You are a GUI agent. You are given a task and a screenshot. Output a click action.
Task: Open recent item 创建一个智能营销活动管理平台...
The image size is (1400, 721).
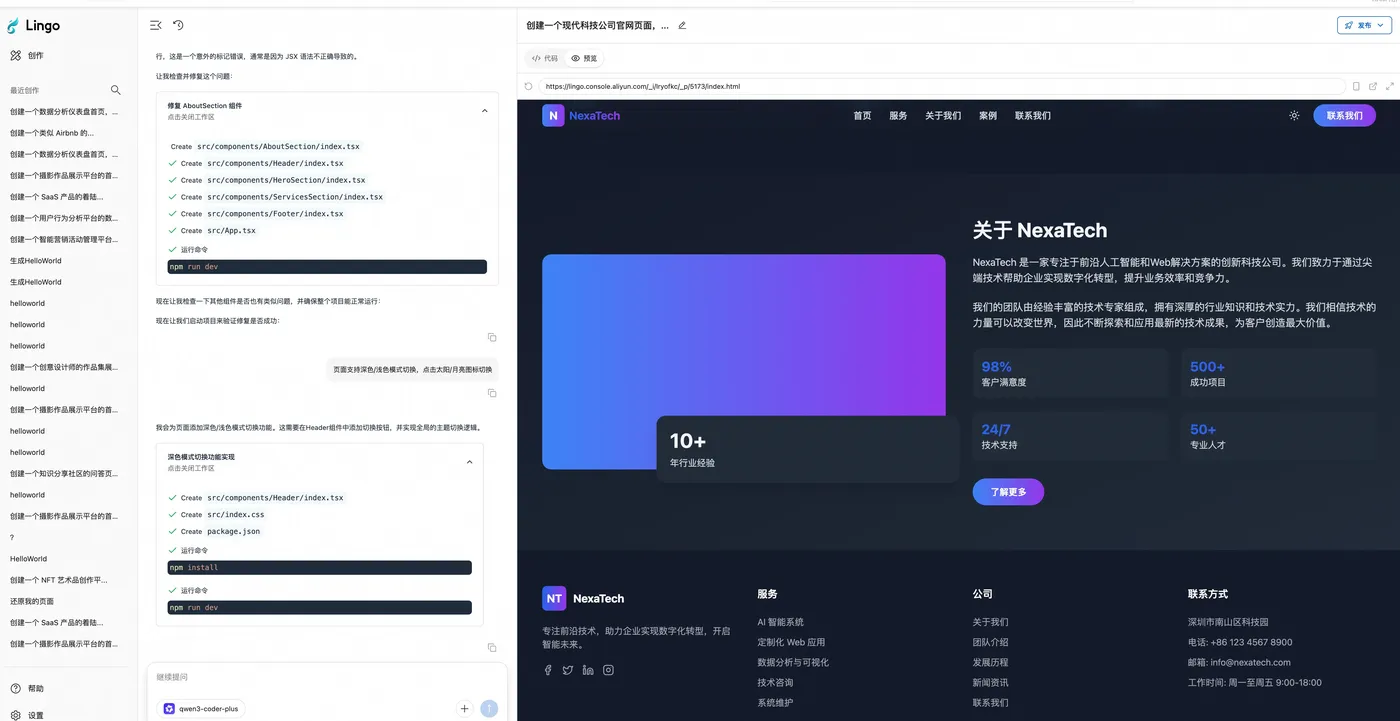point(64,239)
